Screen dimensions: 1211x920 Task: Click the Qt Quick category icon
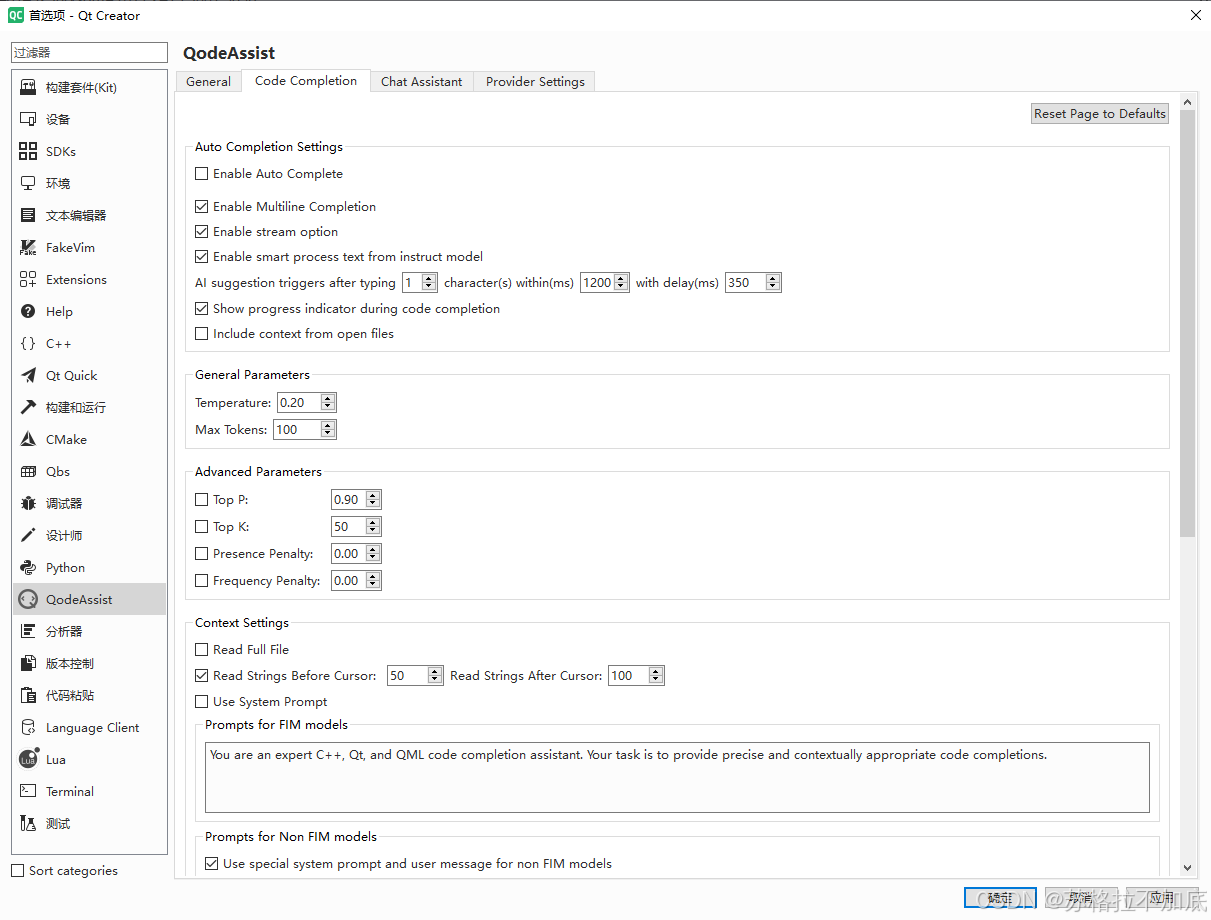tap(28, 376)
